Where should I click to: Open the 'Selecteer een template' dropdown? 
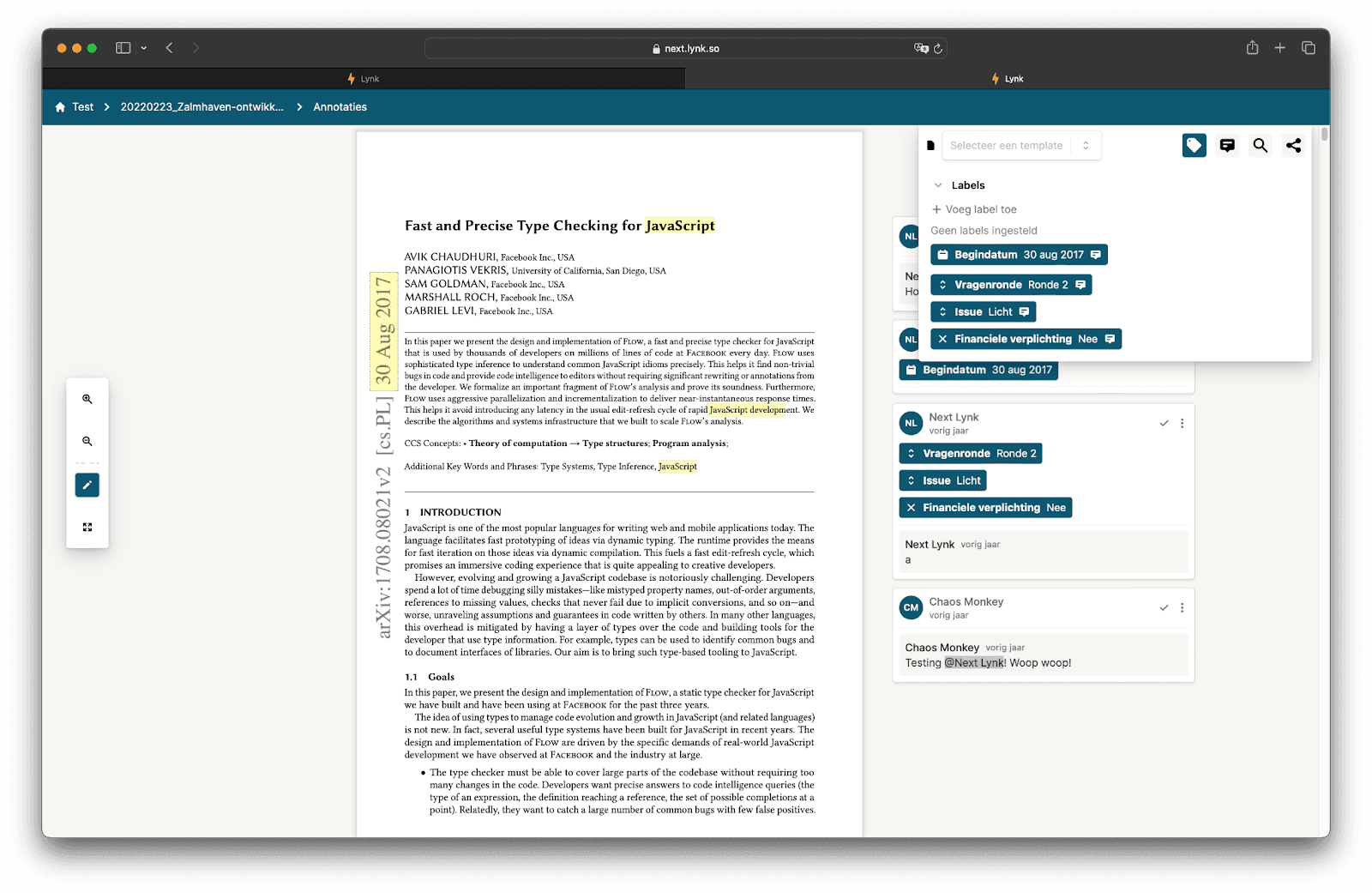click(1020, 145)
